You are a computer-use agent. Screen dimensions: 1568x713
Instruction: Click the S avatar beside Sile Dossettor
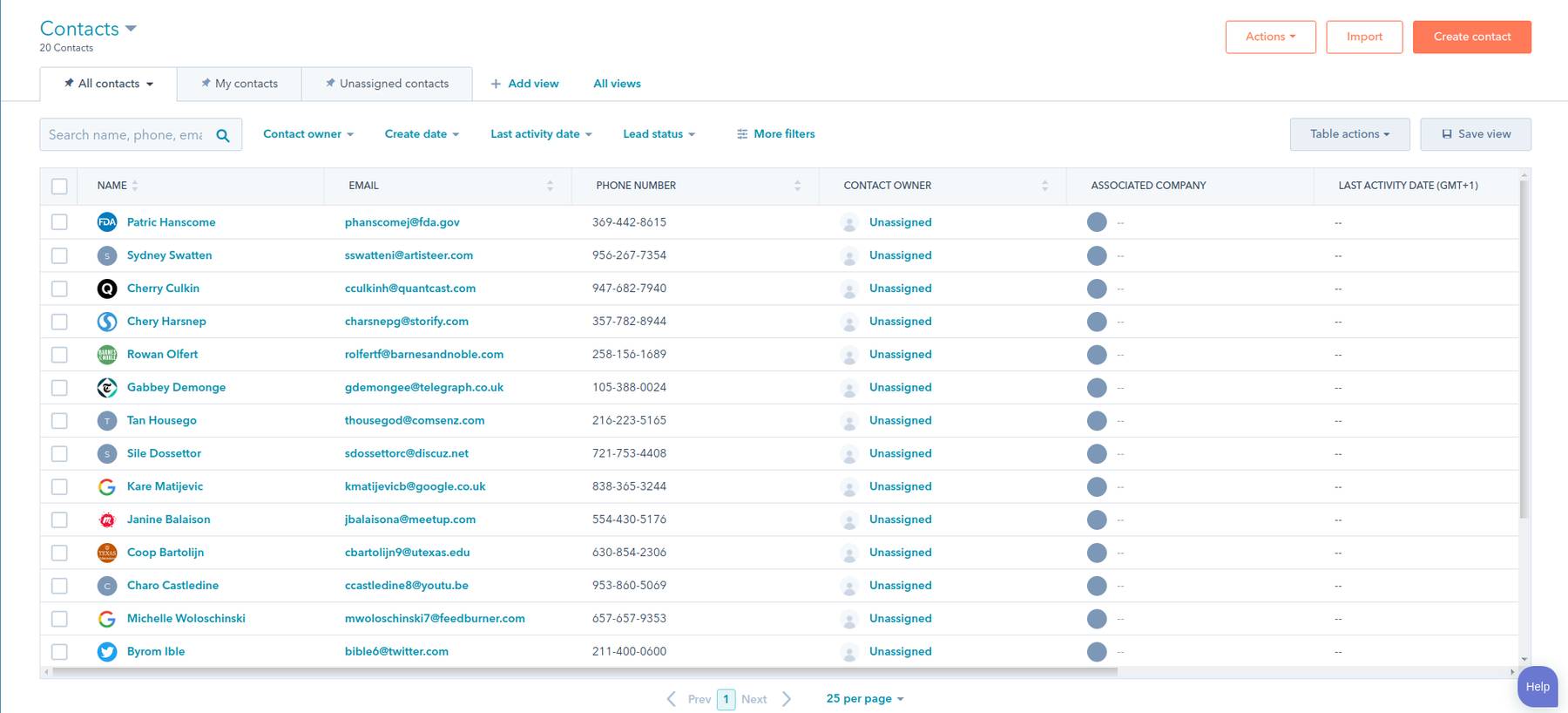tap(107, 454)
